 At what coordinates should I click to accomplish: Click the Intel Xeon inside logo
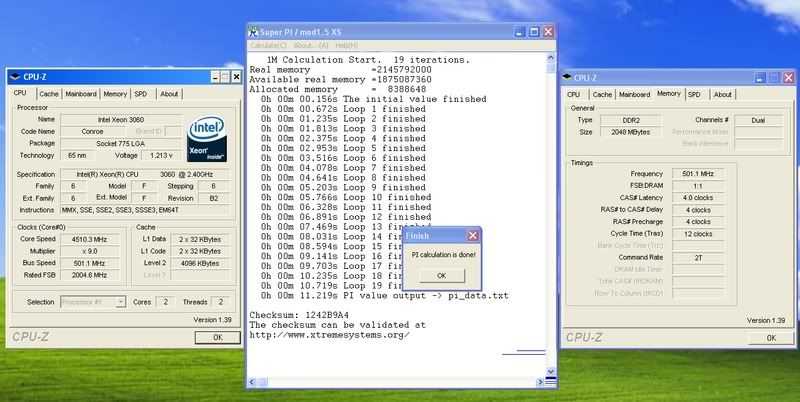[207, 139]
